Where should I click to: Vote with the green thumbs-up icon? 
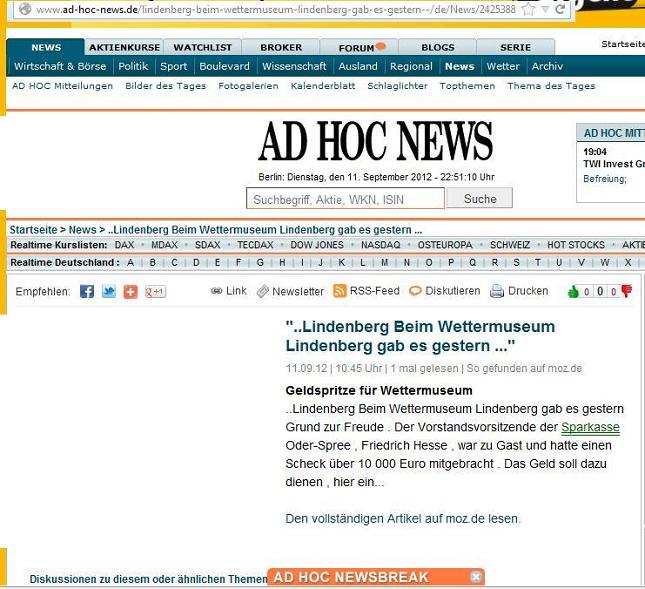tap(573, 292)
